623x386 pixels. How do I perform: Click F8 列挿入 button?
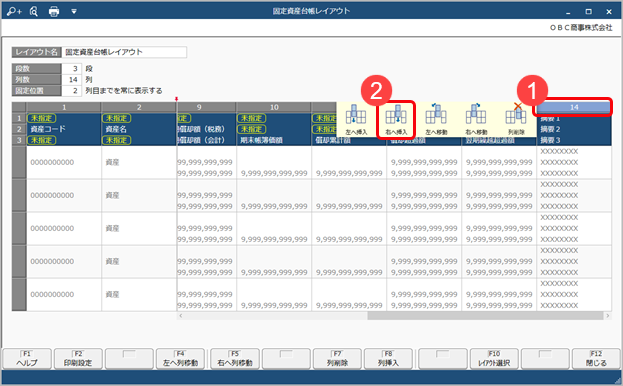click(388, 359)
